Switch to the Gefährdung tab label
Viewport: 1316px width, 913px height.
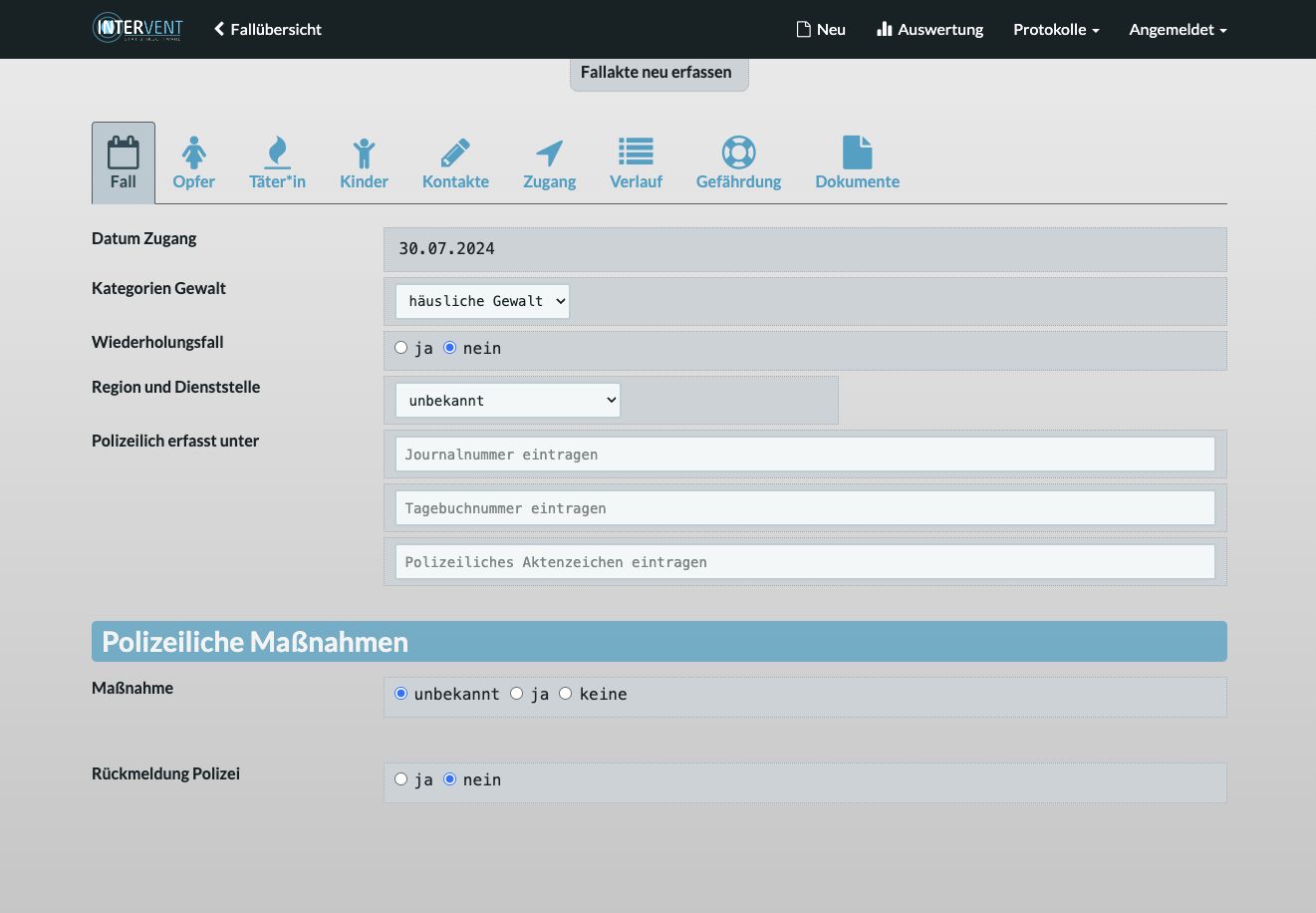[739, 181]
